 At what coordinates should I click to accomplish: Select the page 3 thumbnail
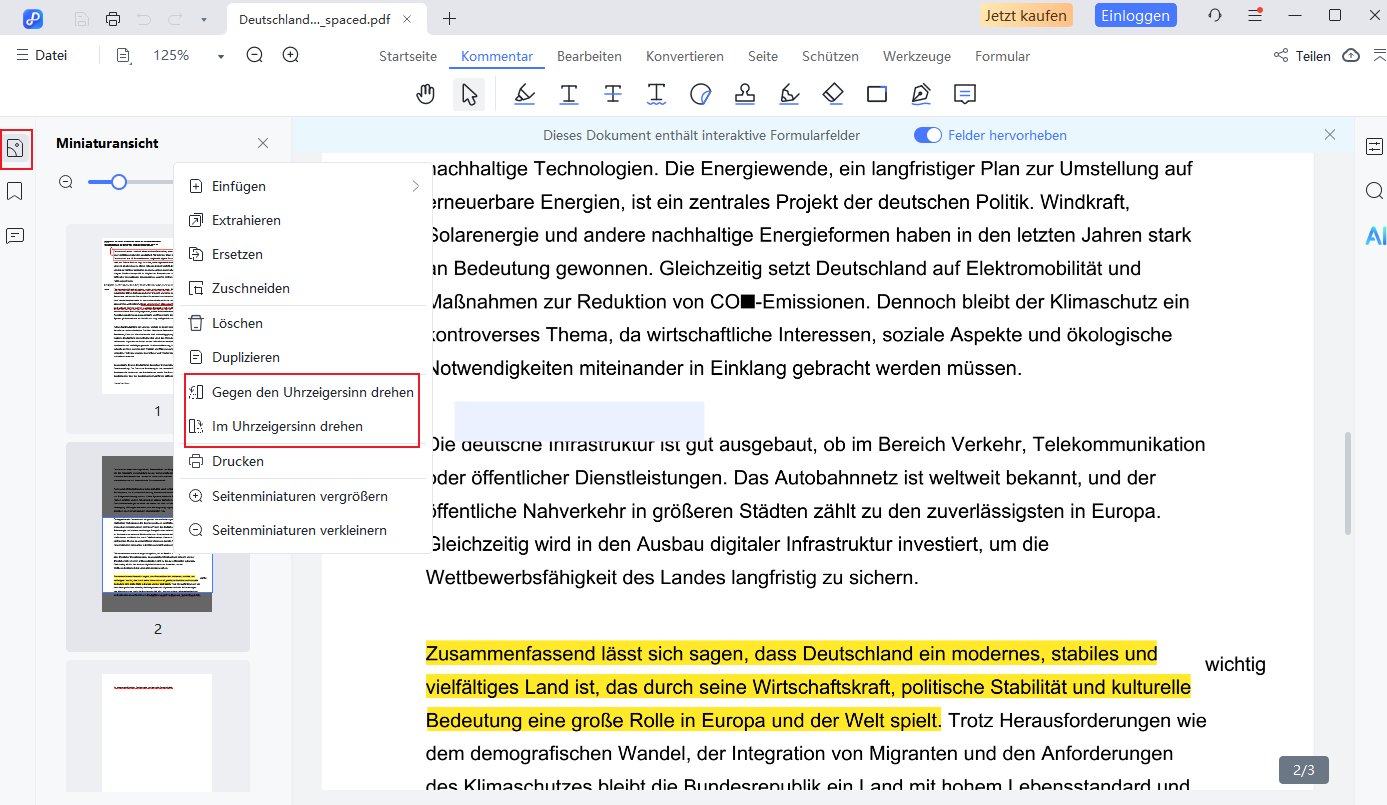tap(157, 730)
